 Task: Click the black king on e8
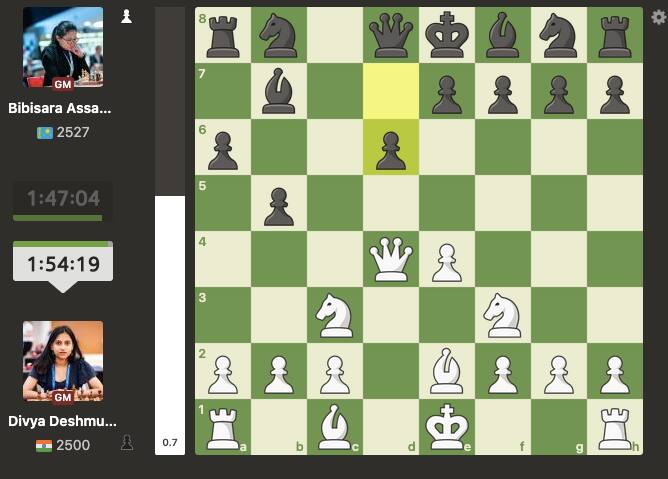tap(446, 35)
